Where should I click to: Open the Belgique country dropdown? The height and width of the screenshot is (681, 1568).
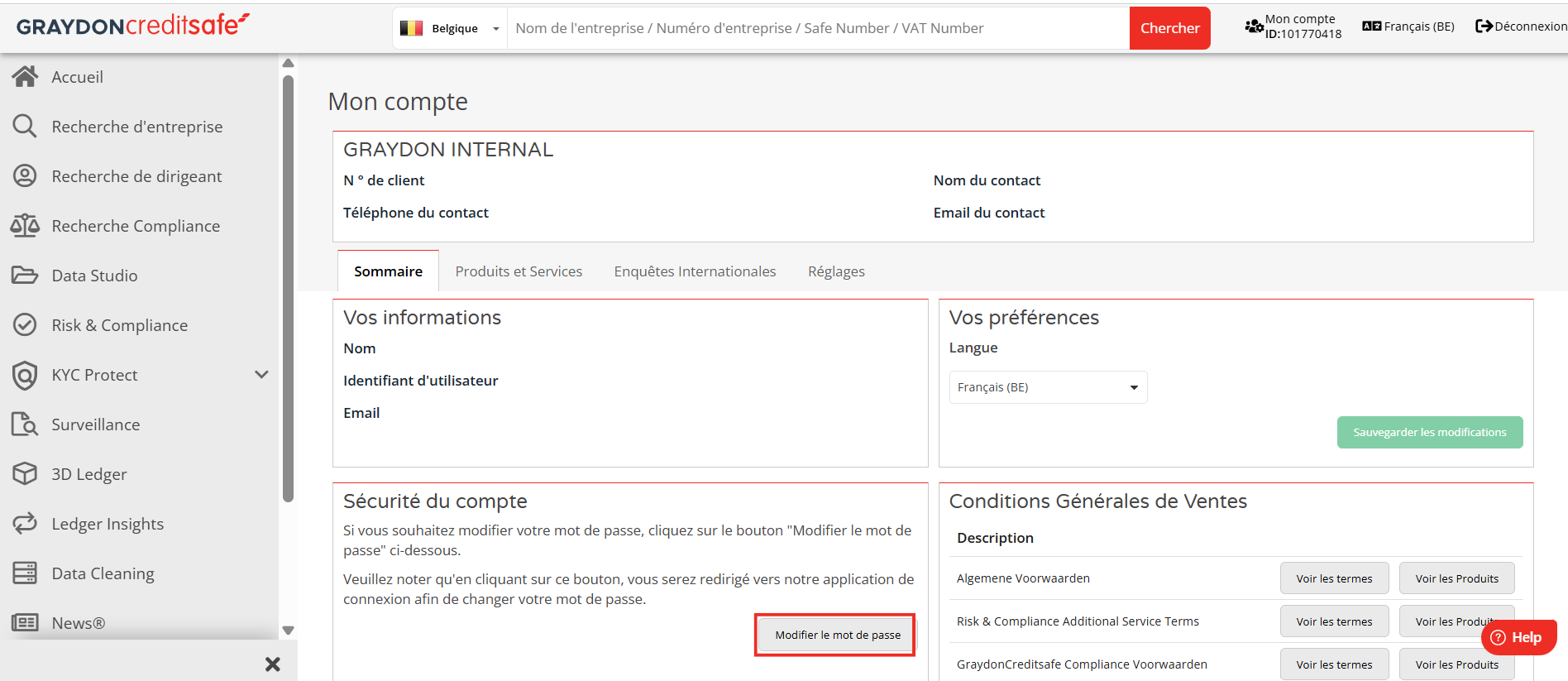[450, 28]
